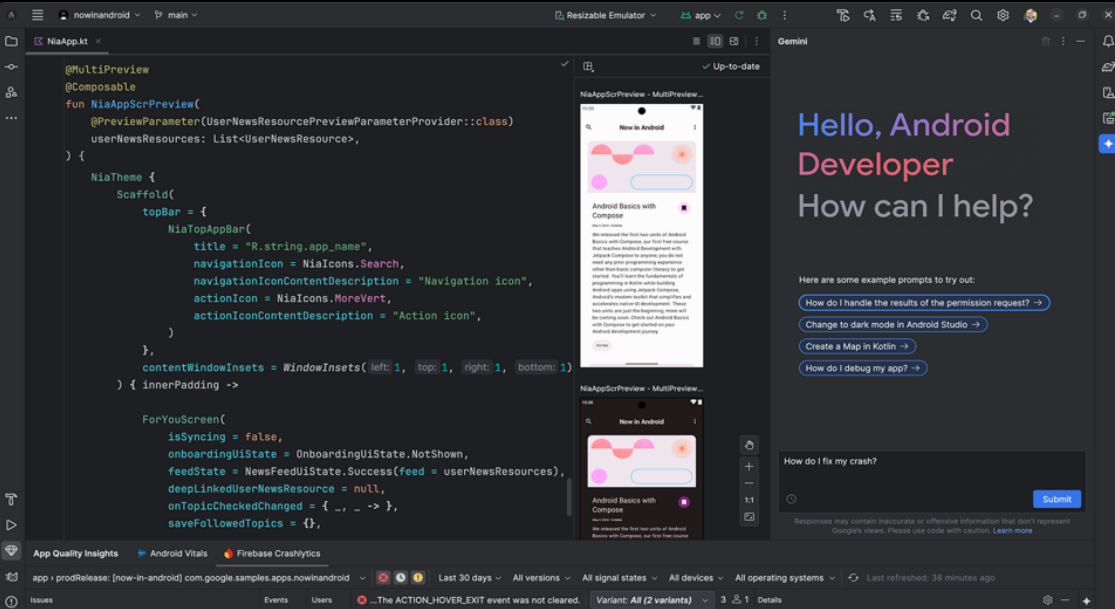Expand the All operating systems filter
This screenshot has width=1115, height=609.
(x=785, y=578)
